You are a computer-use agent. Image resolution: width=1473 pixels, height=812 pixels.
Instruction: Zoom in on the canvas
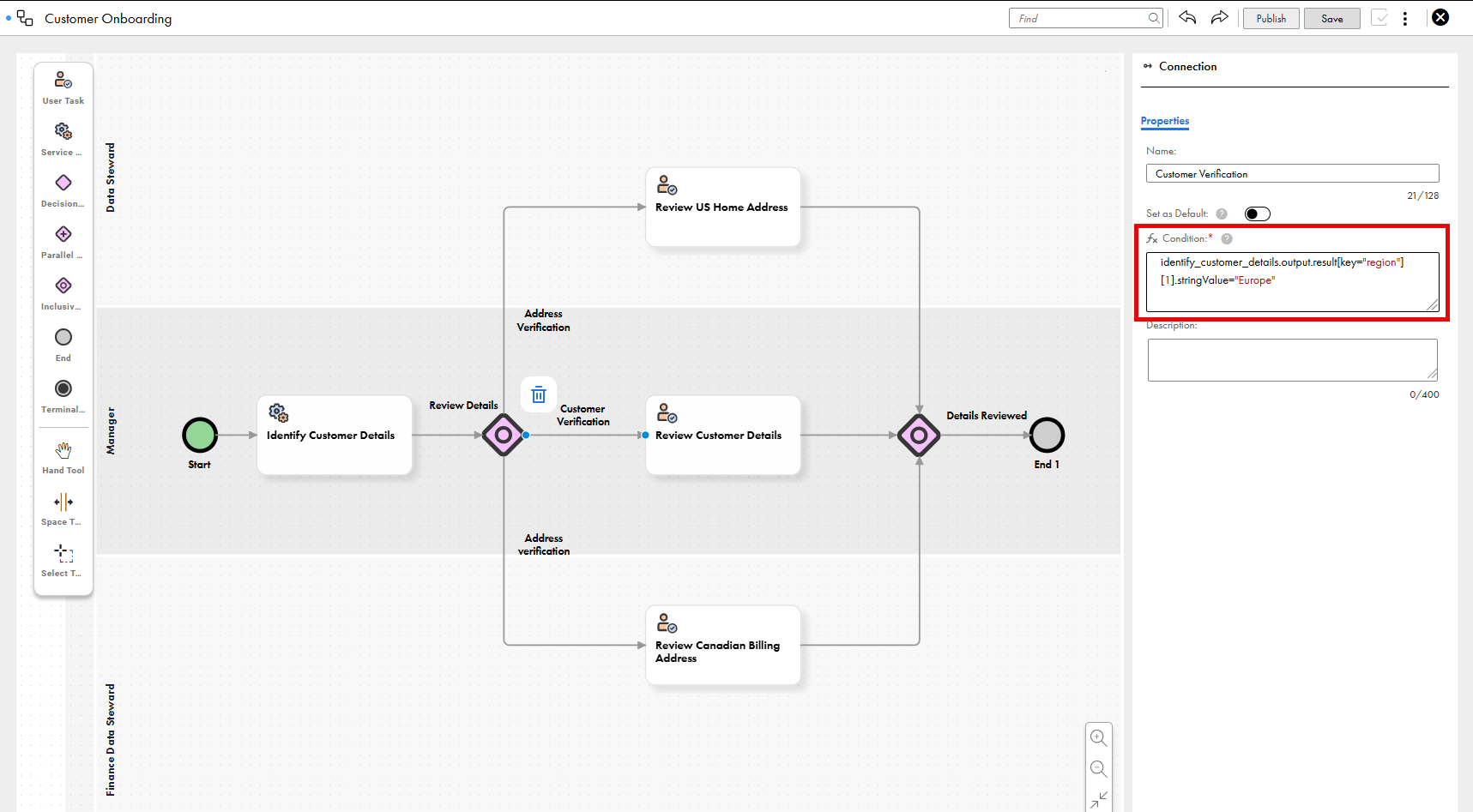click(x=1098, y=737)
